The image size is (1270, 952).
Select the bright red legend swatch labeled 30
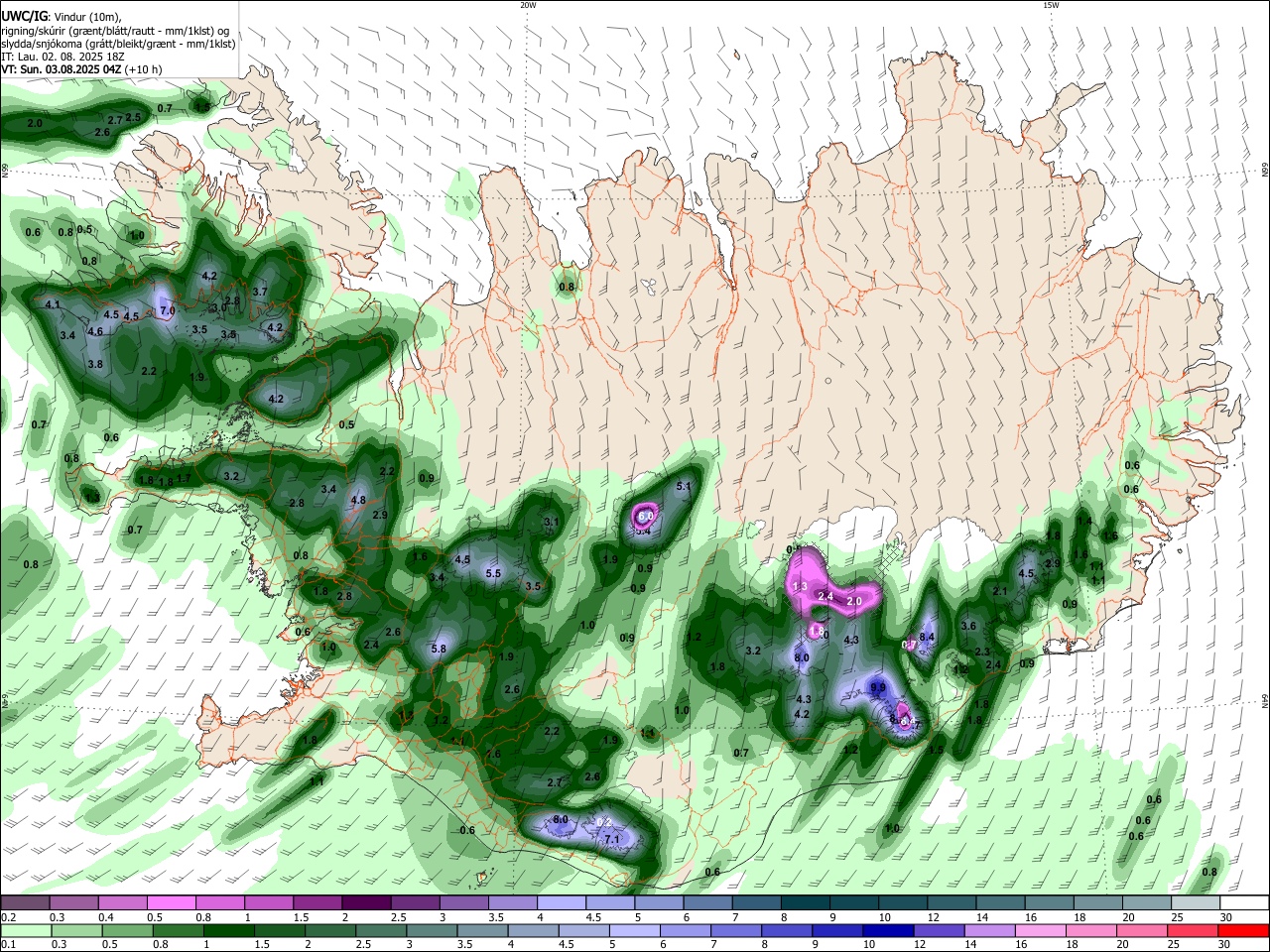1244,930
